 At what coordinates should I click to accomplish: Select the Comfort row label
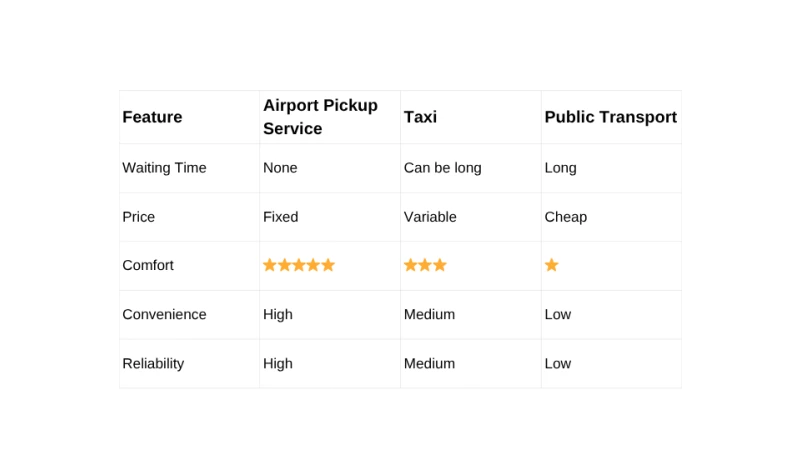[x=148, y=266]
